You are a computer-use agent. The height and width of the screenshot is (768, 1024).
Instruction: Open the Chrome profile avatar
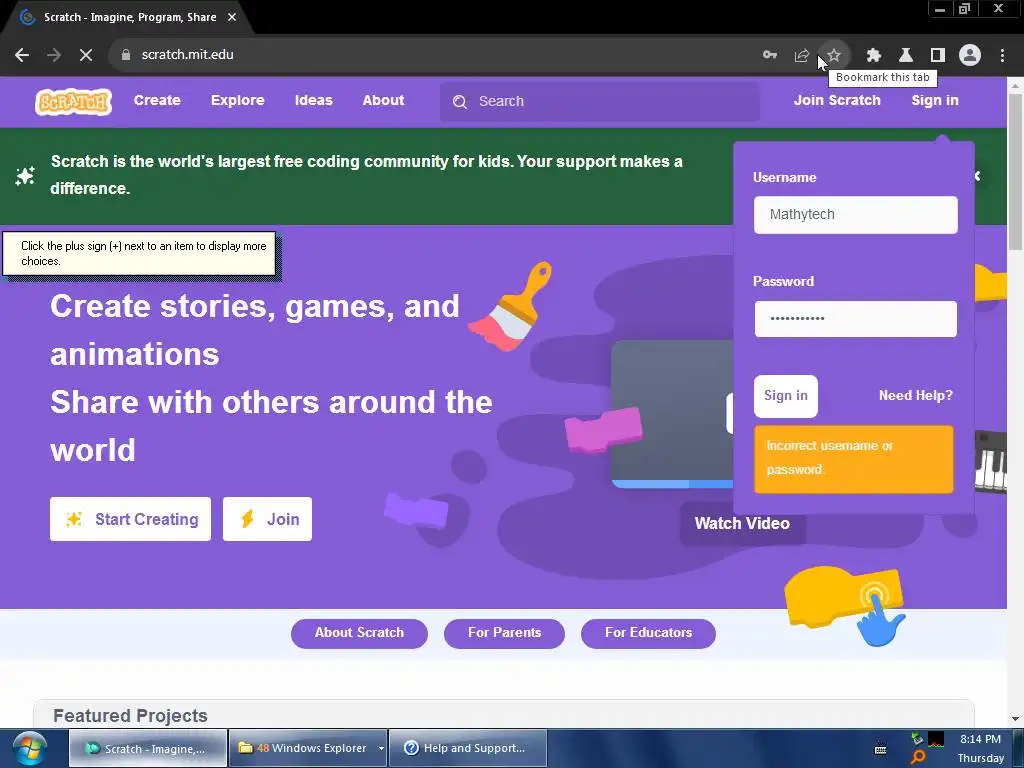point(970,55)
